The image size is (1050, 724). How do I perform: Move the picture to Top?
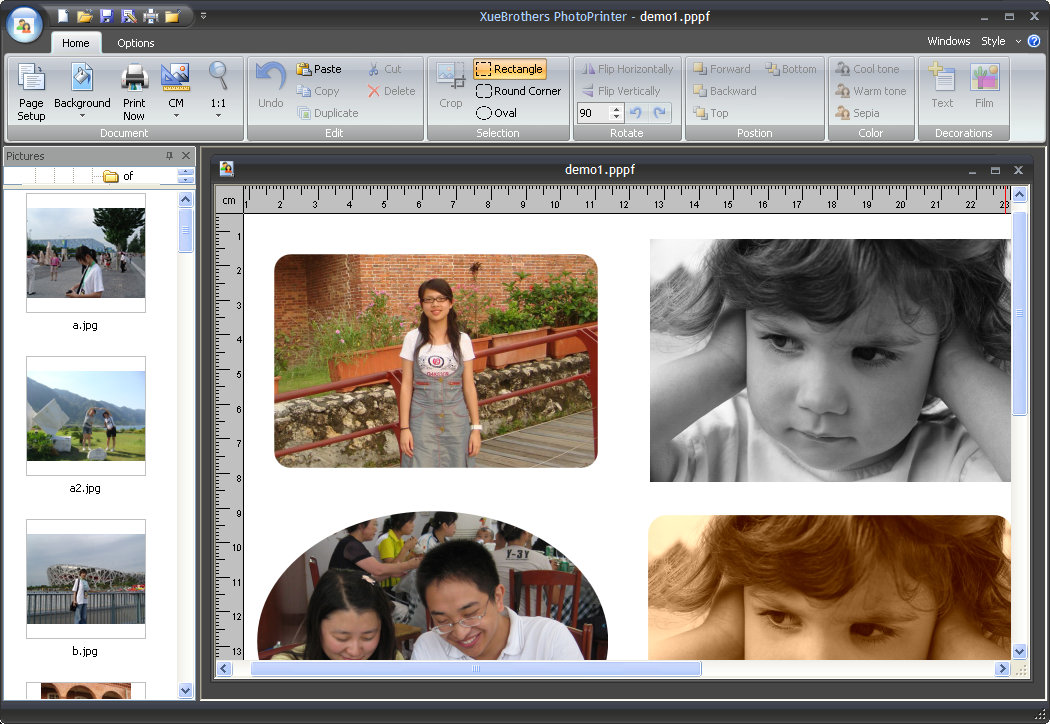click(710, 113)
